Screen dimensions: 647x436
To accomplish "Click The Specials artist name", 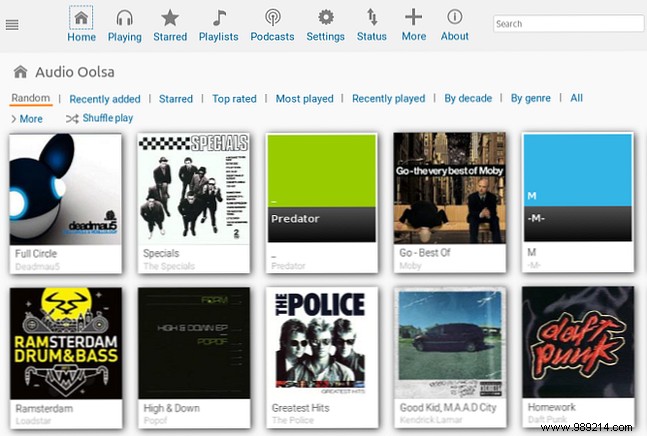I will tap(169, 266).
